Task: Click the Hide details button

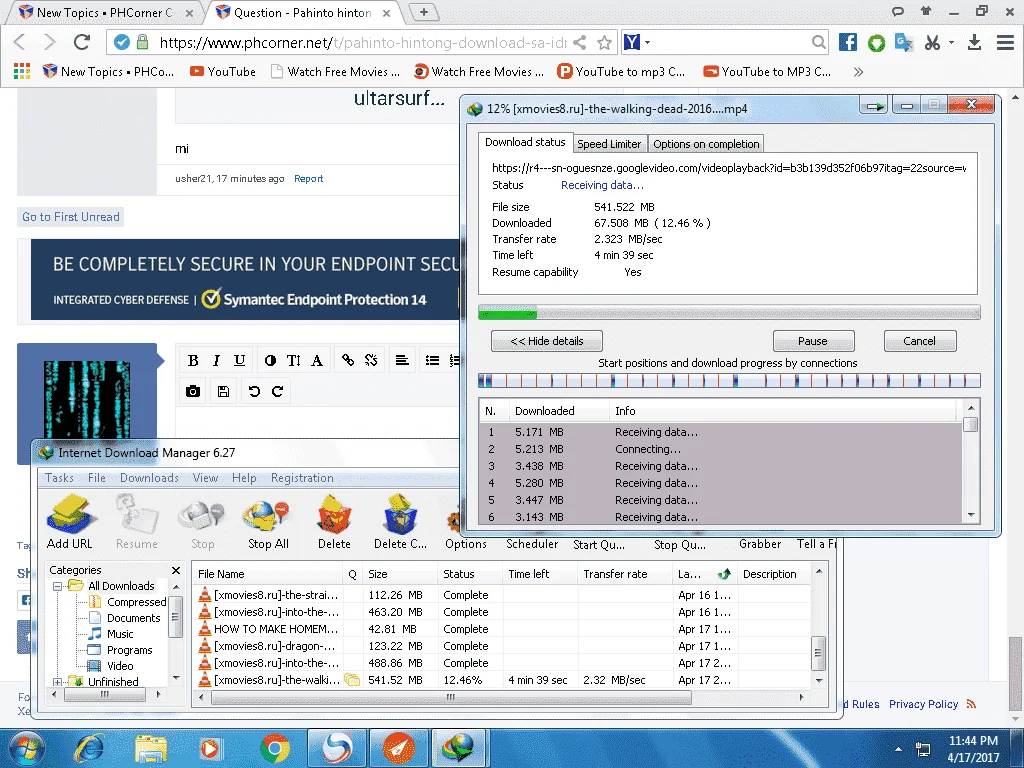Action: coord(547,341)
